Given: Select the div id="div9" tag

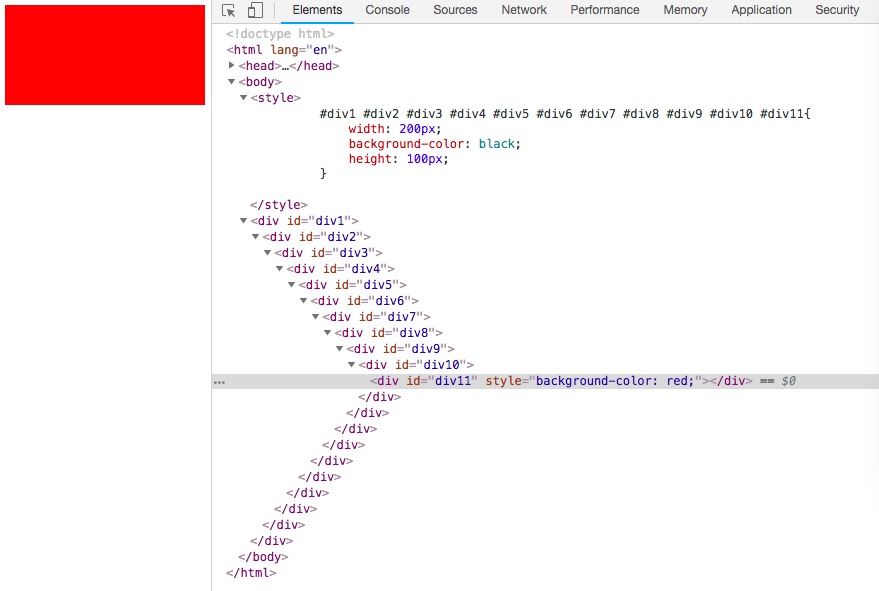Looking at the screenshot, I should (401, 349).
